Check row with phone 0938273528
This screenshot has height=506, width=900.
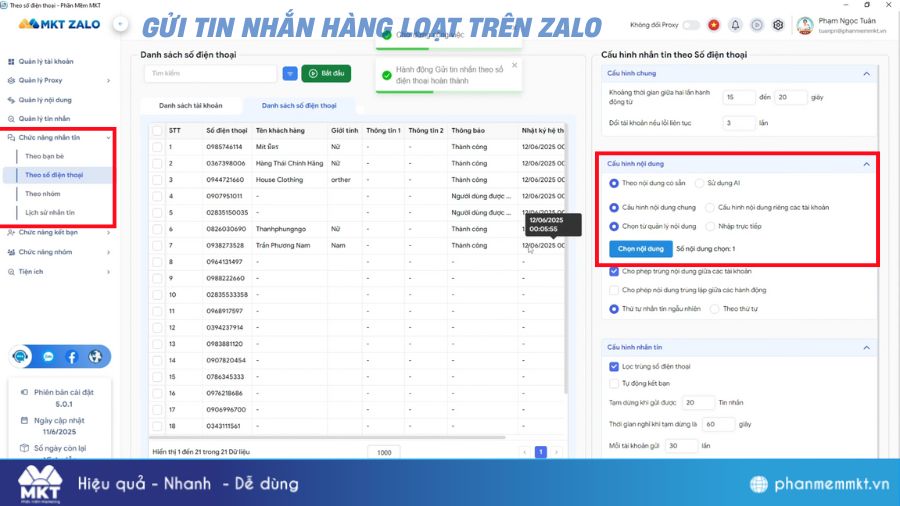click(x=157, y=246)
